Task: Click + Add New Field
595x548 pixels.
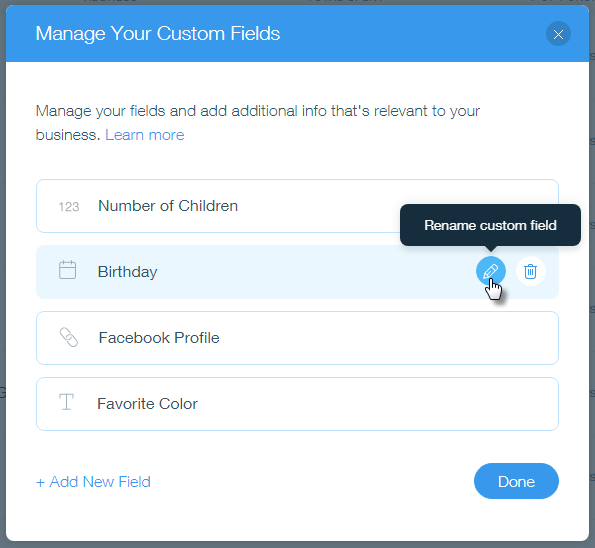Action: coord(93,482)
